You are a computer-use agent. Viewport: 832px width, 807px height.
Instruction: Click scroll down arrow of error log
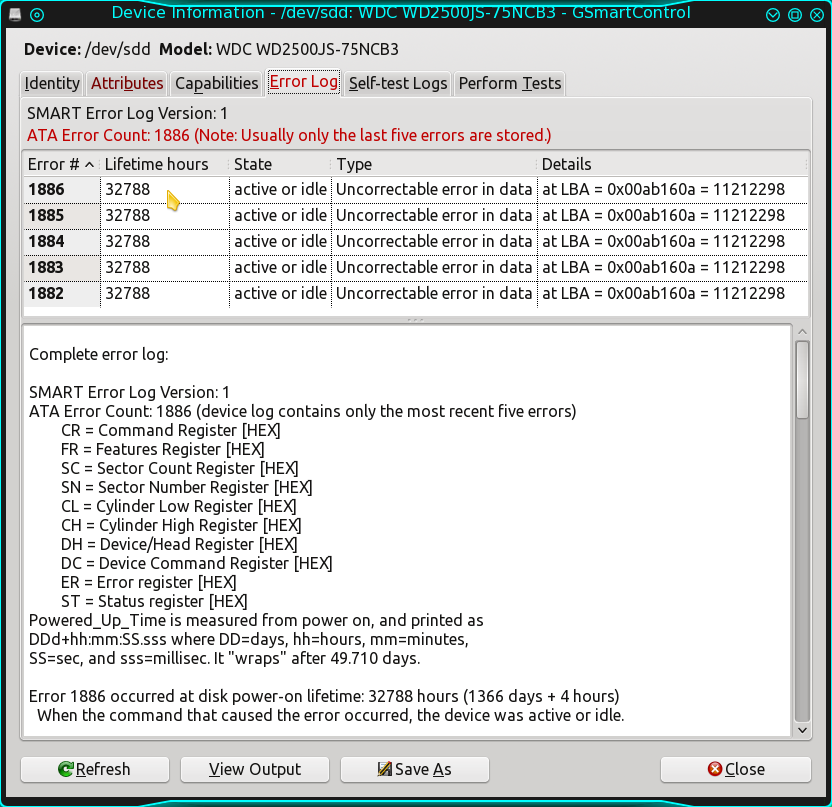pos(802,730)
